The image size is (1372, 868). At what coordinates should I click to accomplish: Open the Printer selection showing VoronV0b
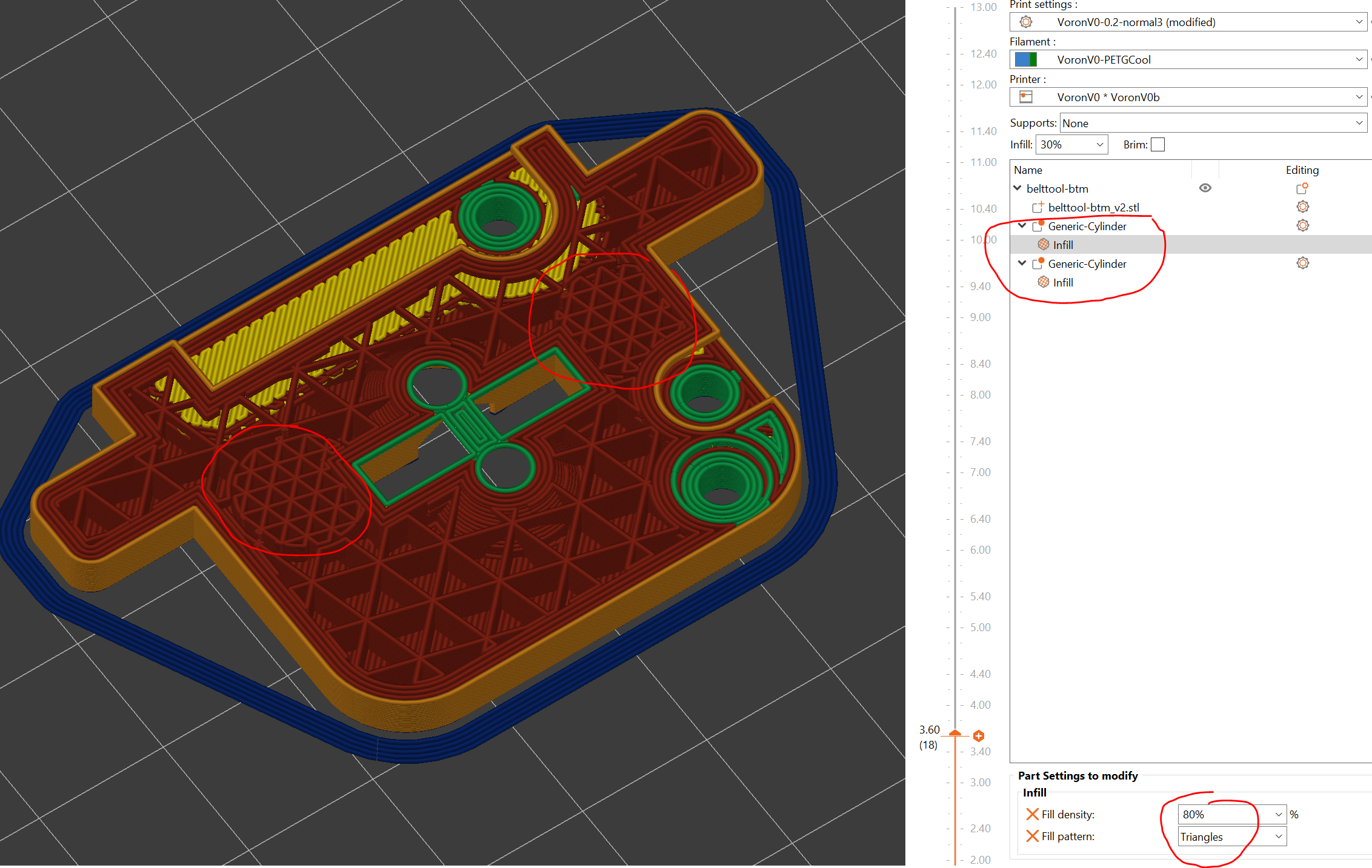pos(1358,97)
